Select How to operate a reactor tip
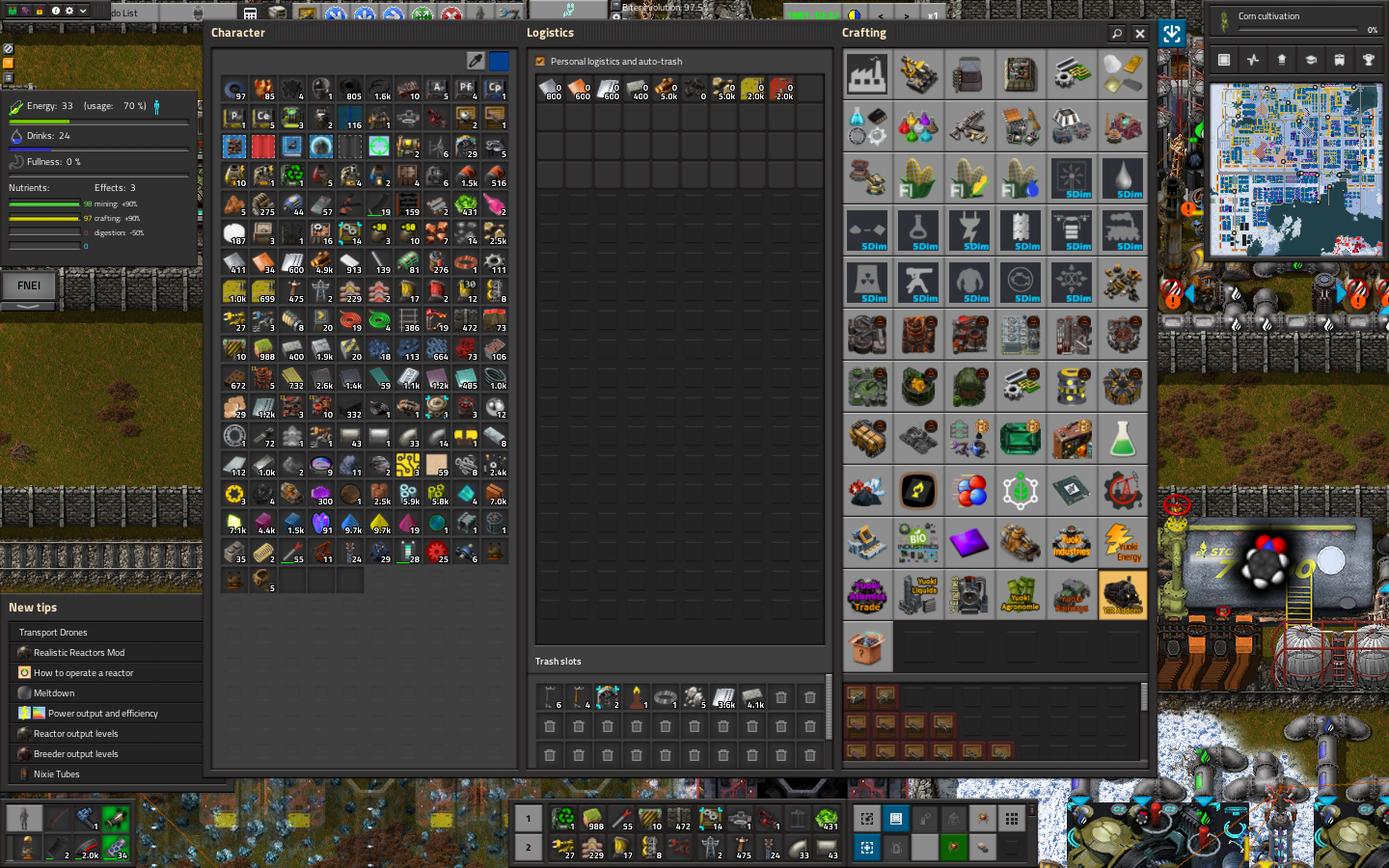1389x868 pixels. (105, 673)
